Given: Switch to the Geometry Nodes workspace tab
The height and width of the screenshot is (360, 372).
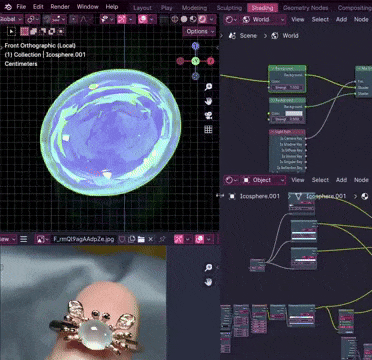Looking at the screenshot, I should point(305,8).
